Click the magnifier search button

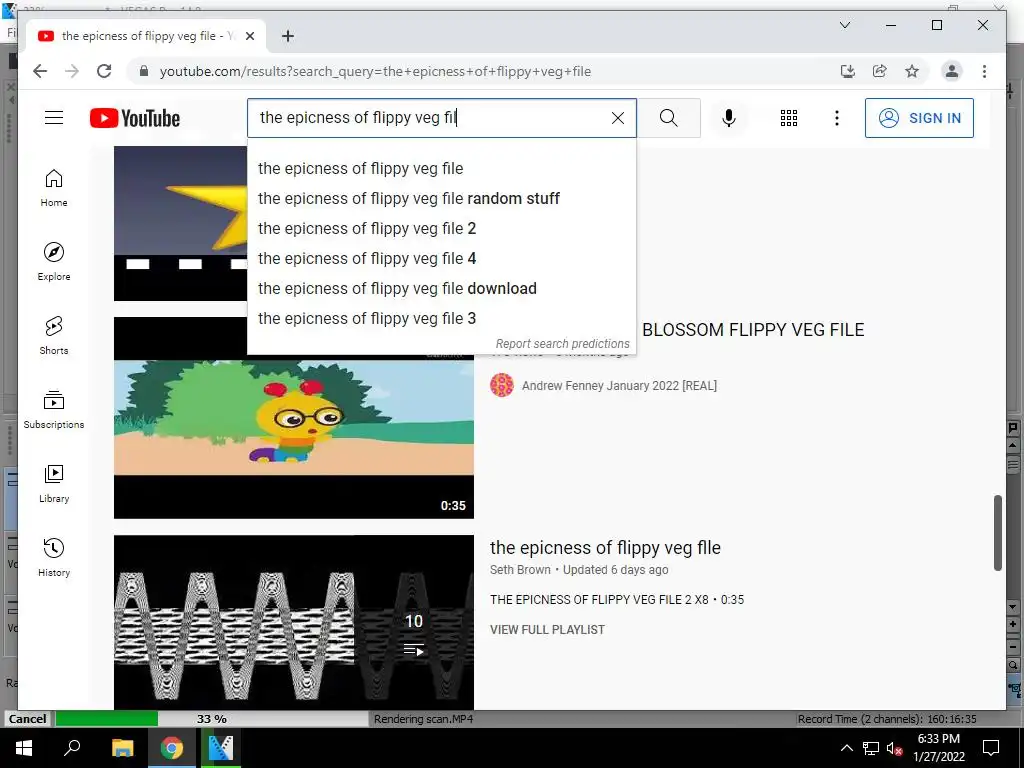(x=668, y=118)
